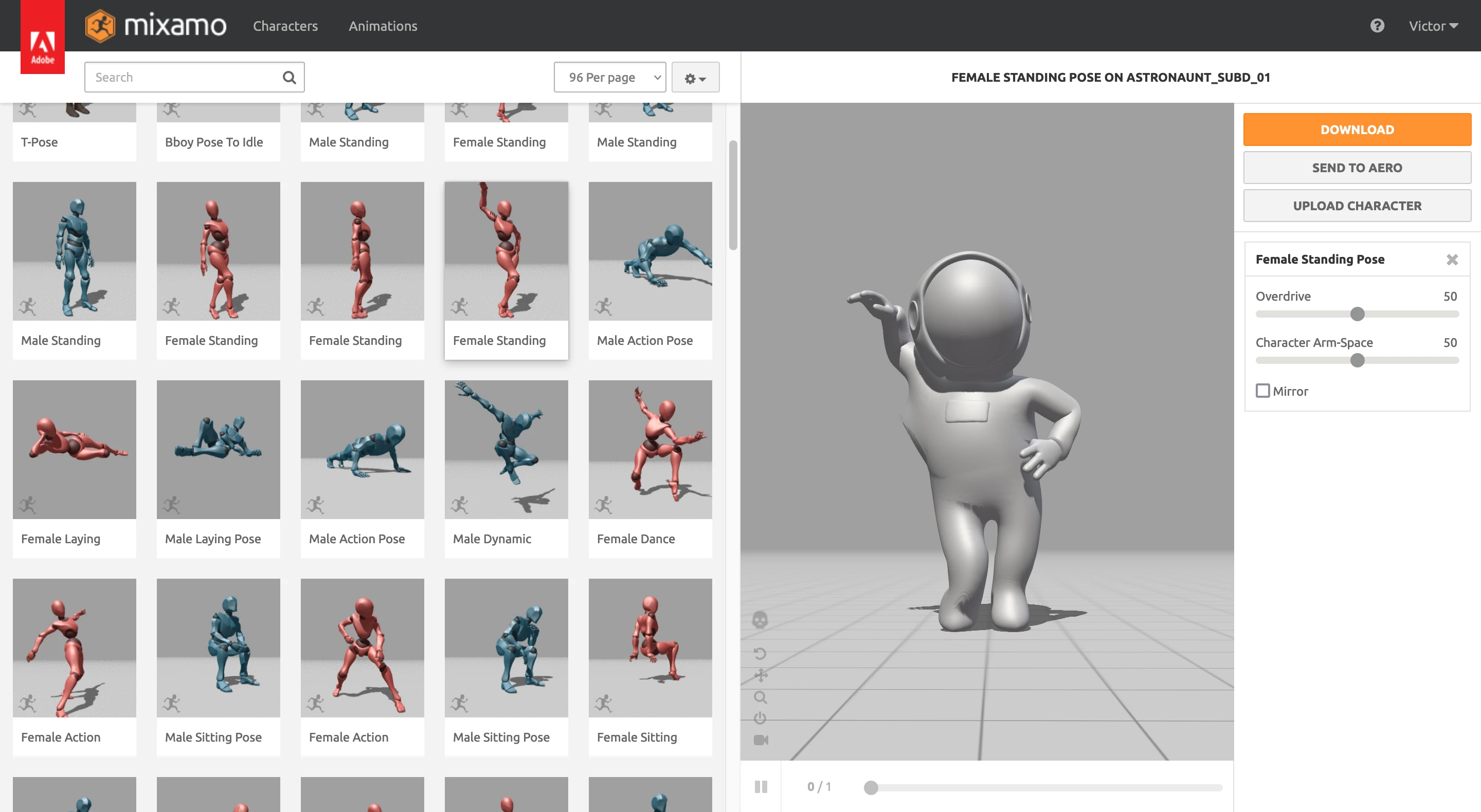Go to the Characters tab
Viewport: 1481px width, 812px height.
tap(285, 26)
